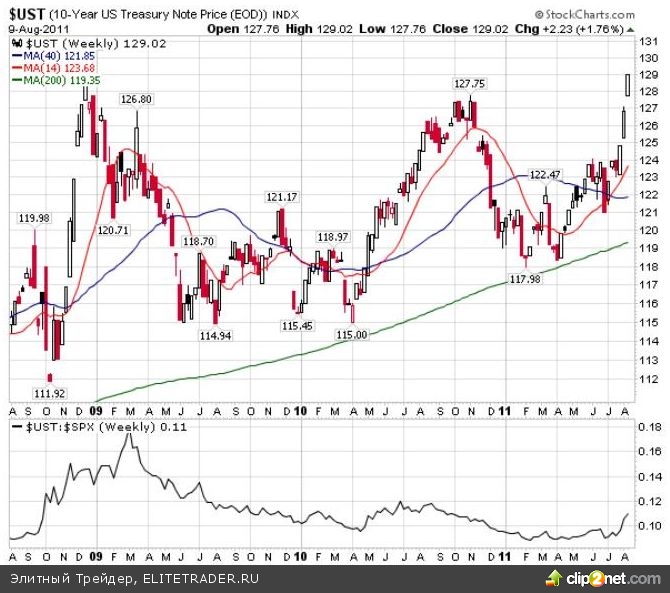The height and width of the screenshot is (593, 670).
Task: Click the INDX label in the title
Action: pos(285,15)
